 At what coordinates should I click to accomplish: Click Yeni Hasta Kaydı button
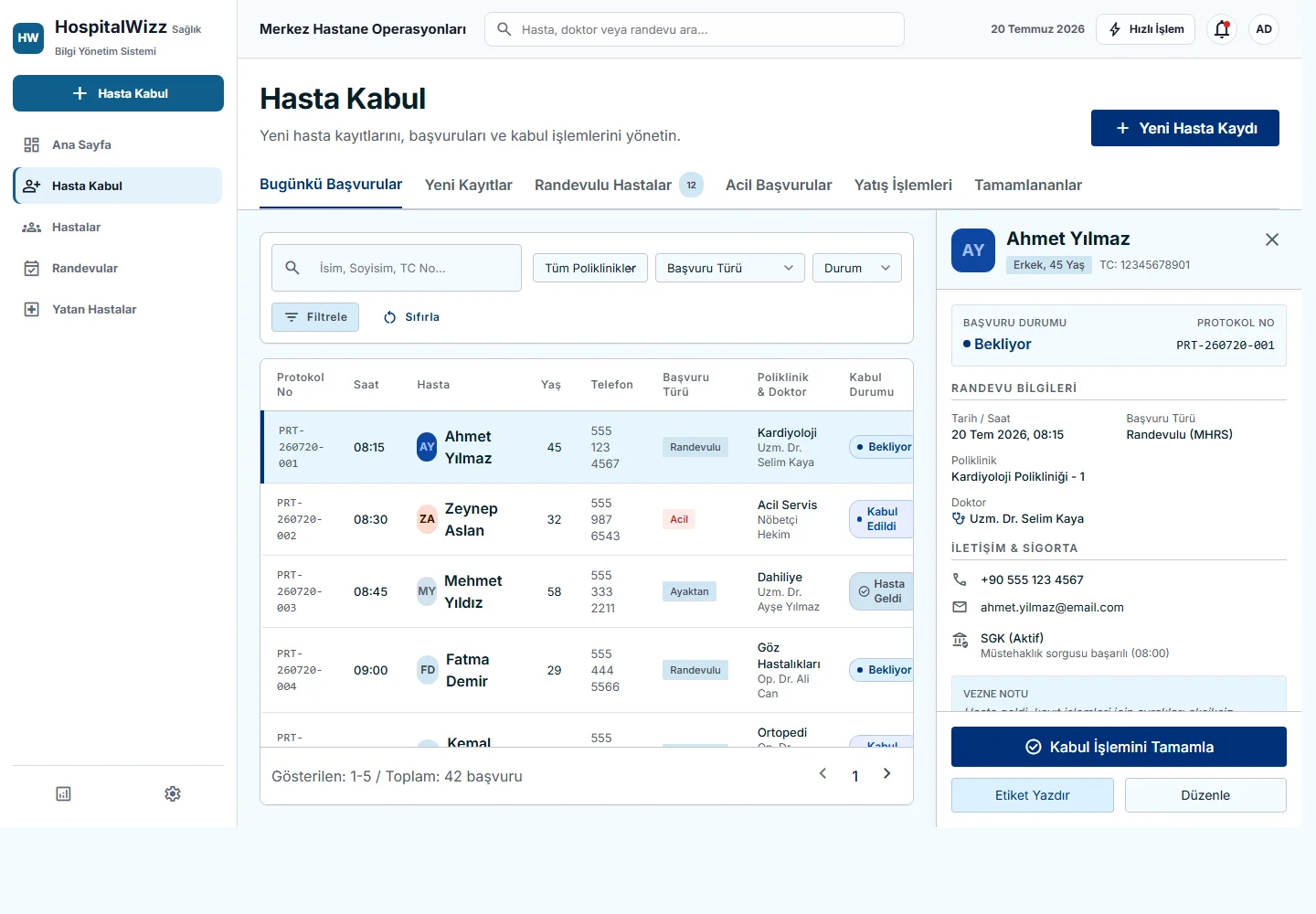[x=1185, y=128]
